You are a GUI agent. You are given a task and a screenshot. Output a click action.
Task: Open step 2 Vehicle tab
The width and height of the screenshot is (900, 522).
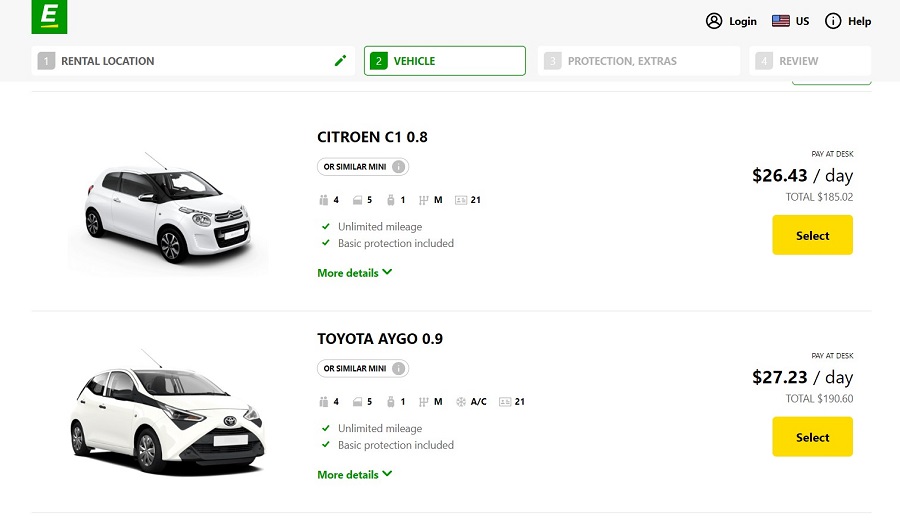[x=445, y=61]
